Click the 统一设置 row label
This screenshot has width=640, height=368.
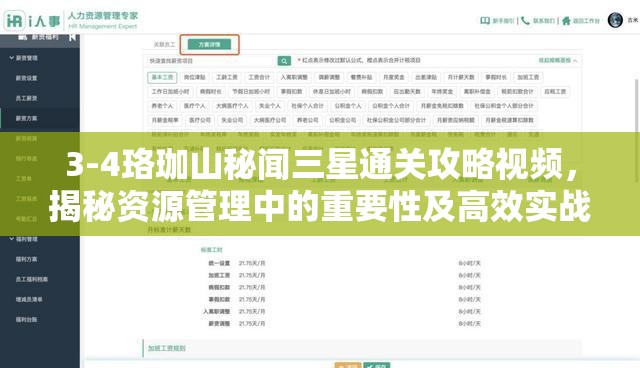pos(219,263)
